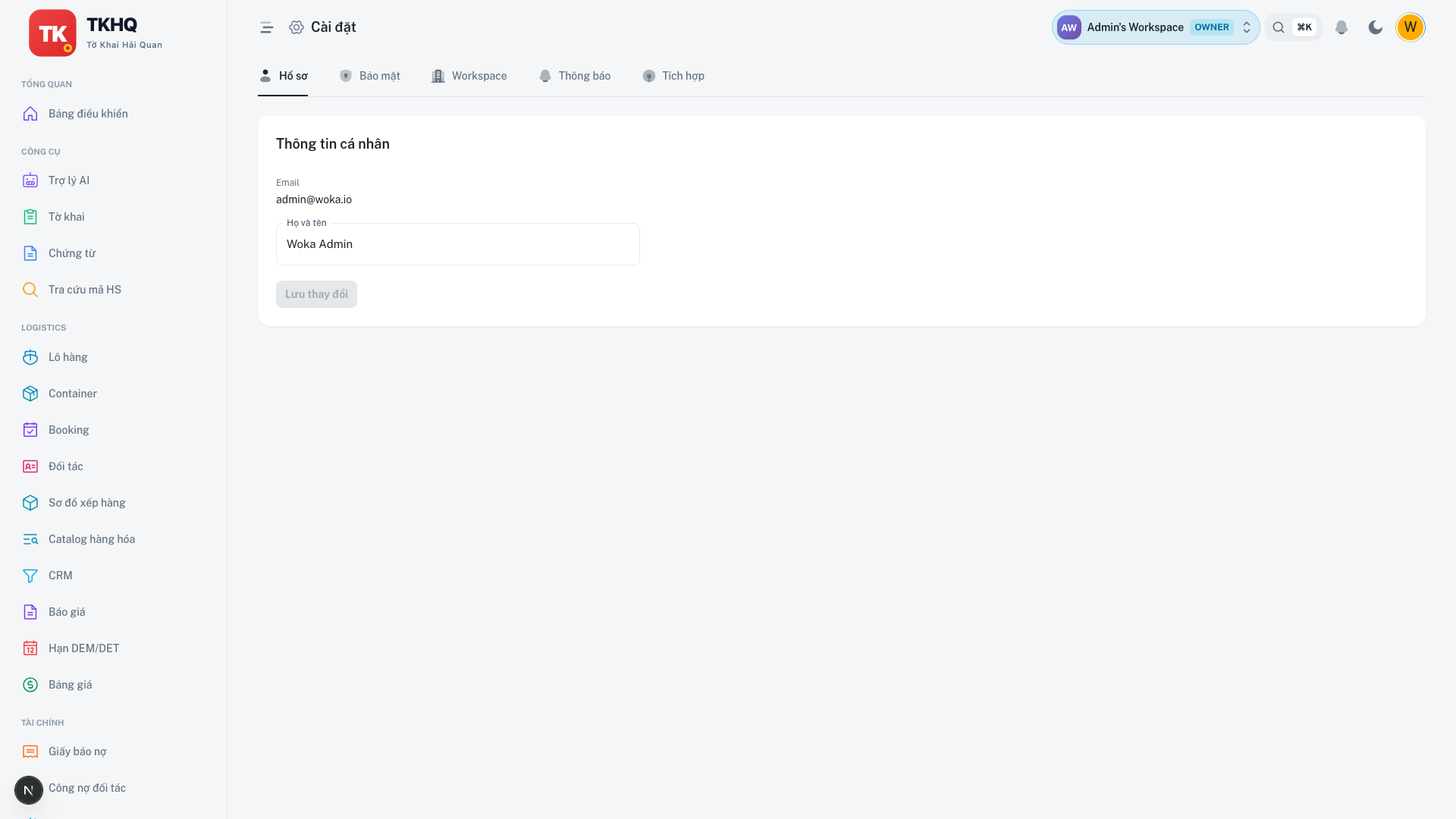Click the Tra cứu mã HS search icon

tap(30, 290)
